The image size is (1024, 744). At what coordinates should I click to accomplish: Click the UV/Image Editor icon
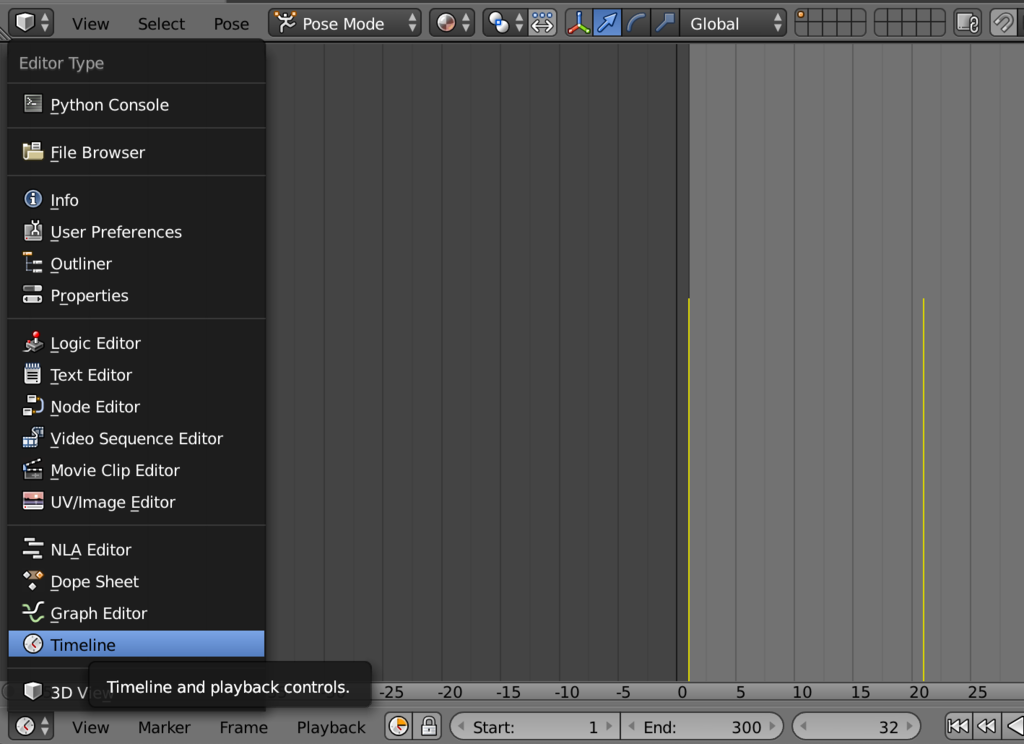(33, 501)
